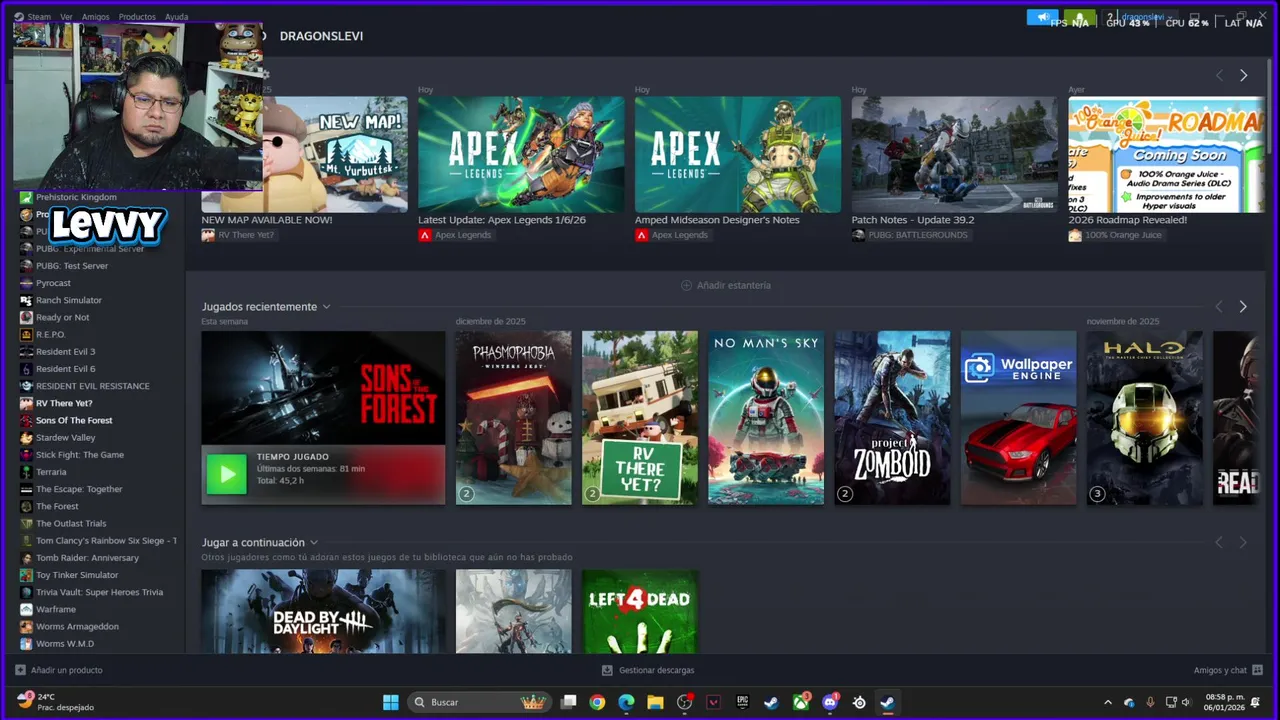Open Phasmophobia recent game cover
The width and height of the screenshot is (1280, 720).
[x=514, y=418]
